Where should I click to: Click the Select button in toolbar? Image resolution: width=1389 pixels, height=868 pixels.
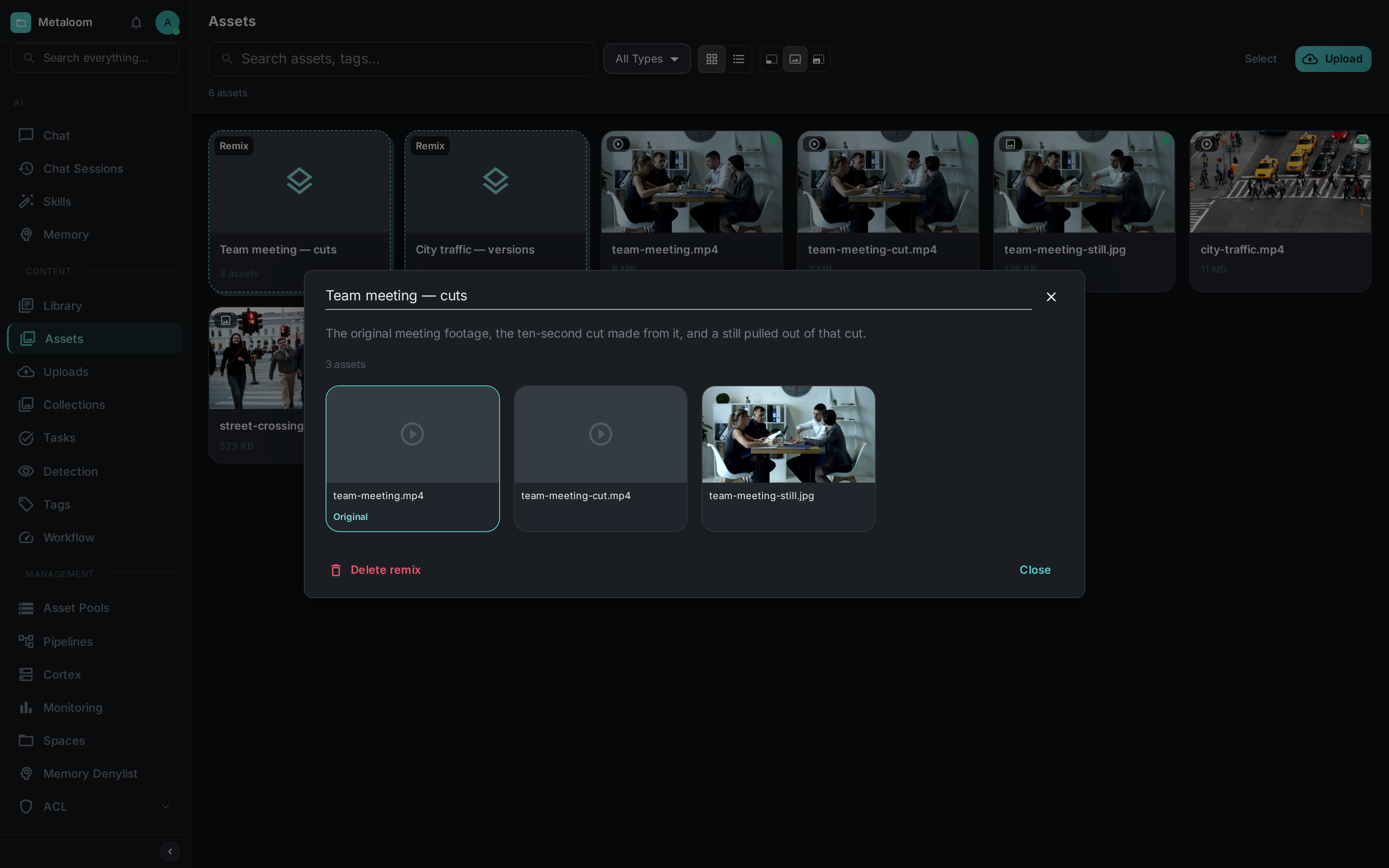click(1261, 59)
